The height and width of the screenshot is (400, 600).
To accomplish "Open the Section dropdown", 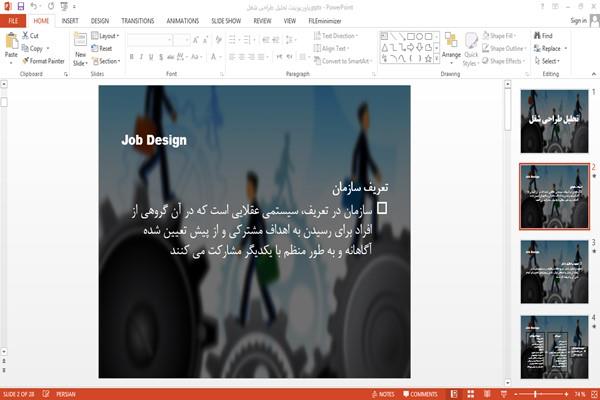I will click(106, 61).
